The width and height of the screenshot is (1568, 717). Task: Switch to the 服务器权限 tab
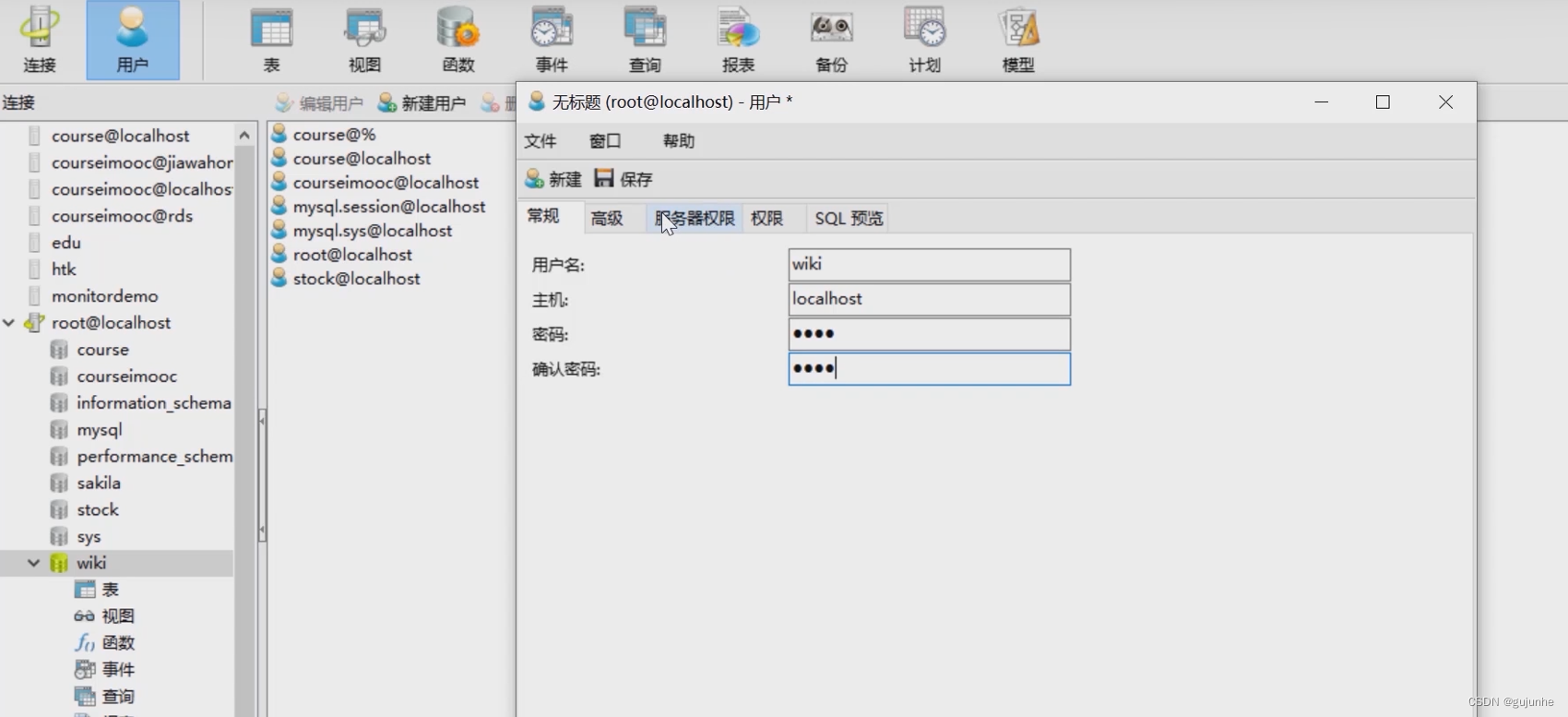(695, 219)
